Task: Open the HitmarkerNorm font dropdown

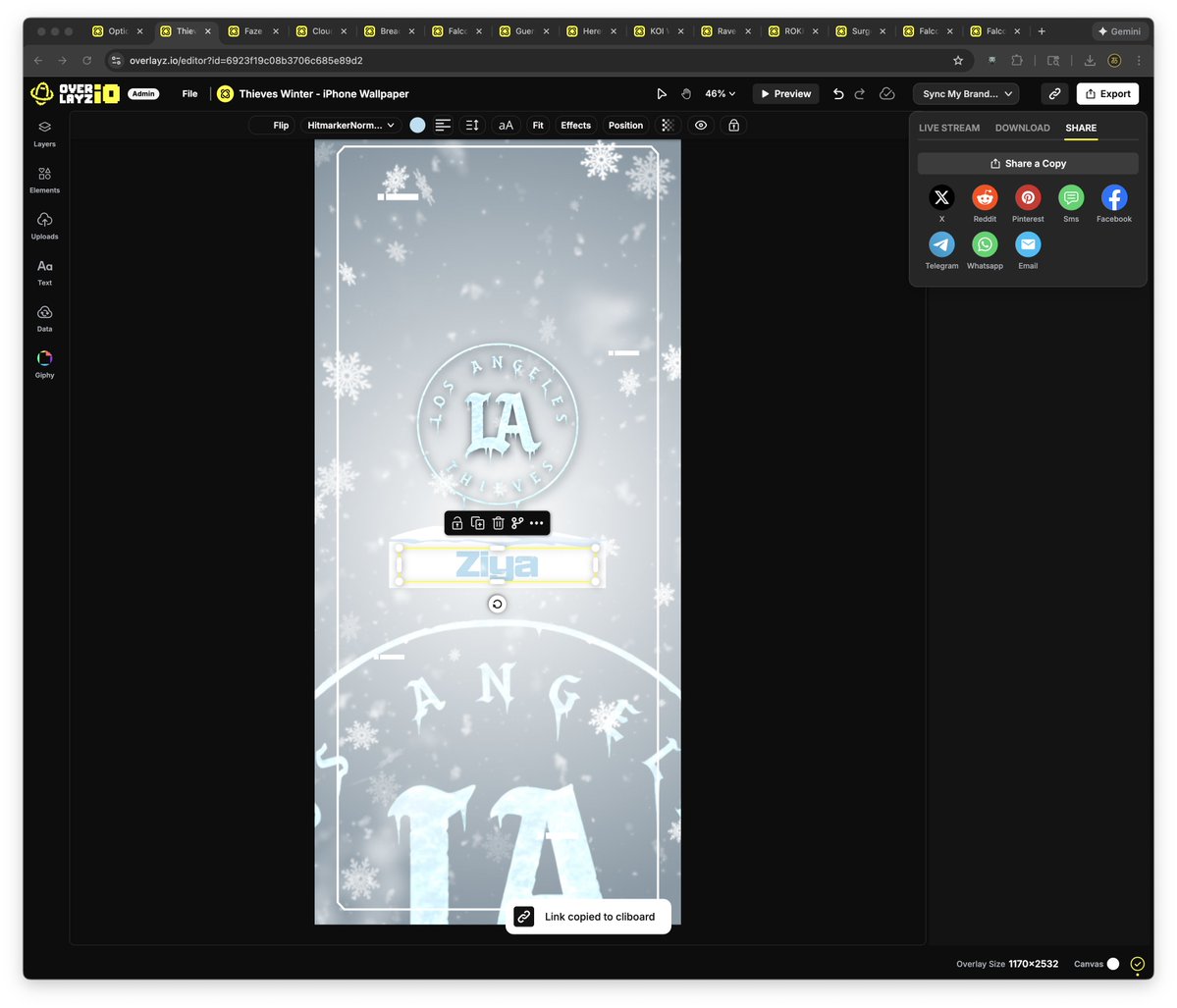Action: (350, 126)
